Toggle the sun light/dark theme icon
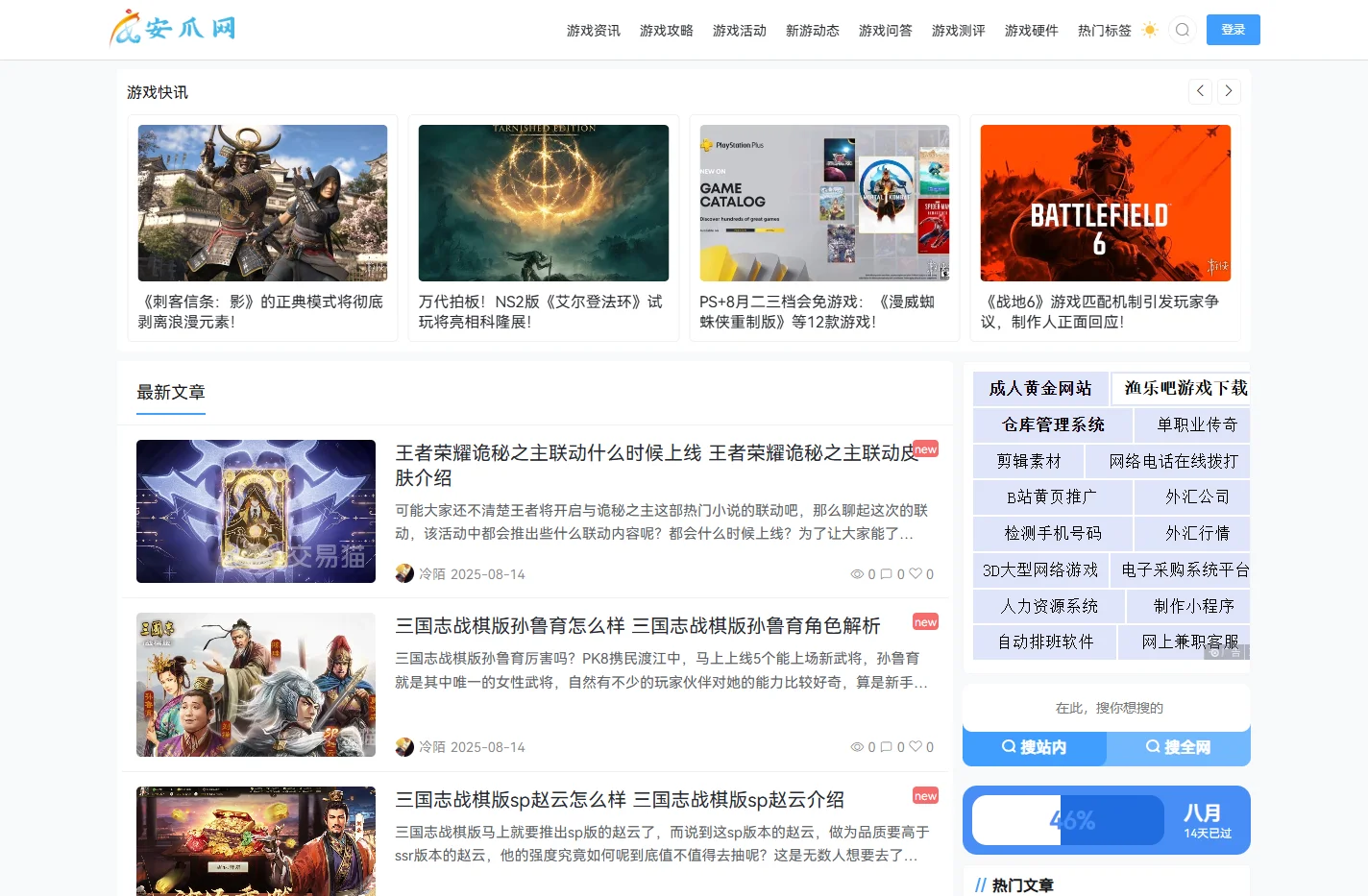1368x896 pixels. pyautogui.click(x=1150, y=30)
